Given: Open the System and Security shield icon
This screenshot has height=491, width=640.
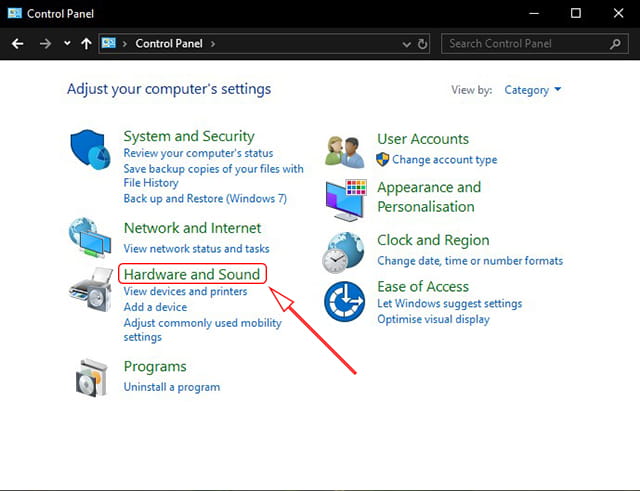Looking at the screenshot, I should [x=90, y=149].
